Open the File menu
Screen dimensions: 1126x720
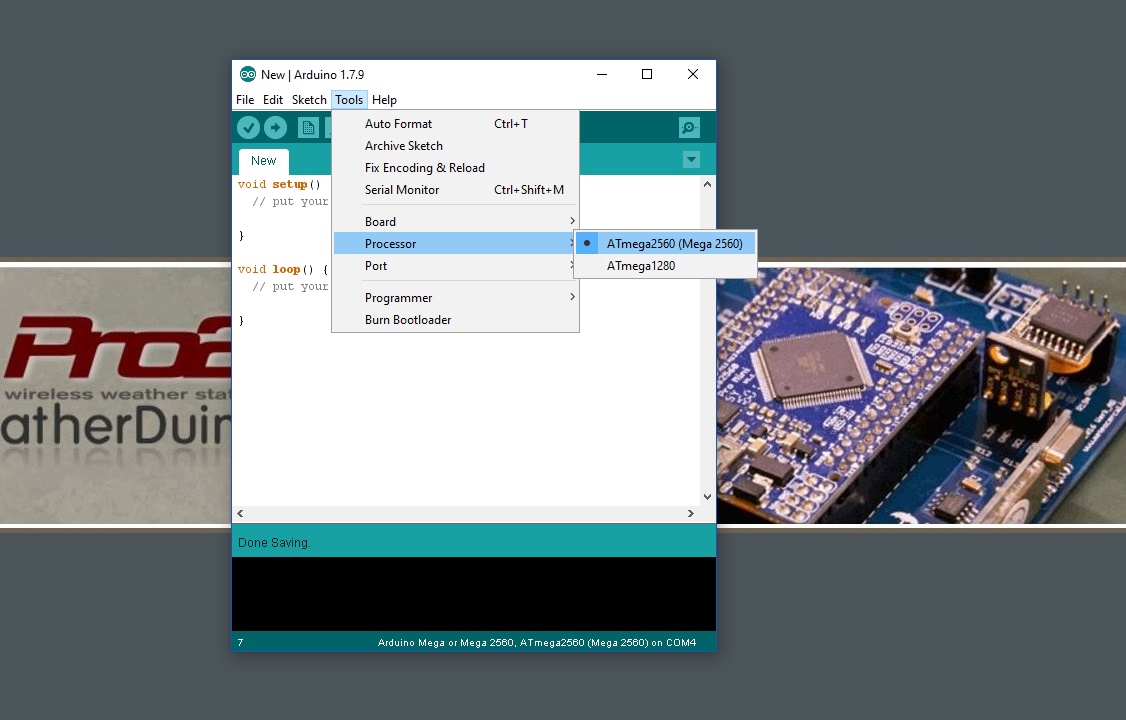245,100
